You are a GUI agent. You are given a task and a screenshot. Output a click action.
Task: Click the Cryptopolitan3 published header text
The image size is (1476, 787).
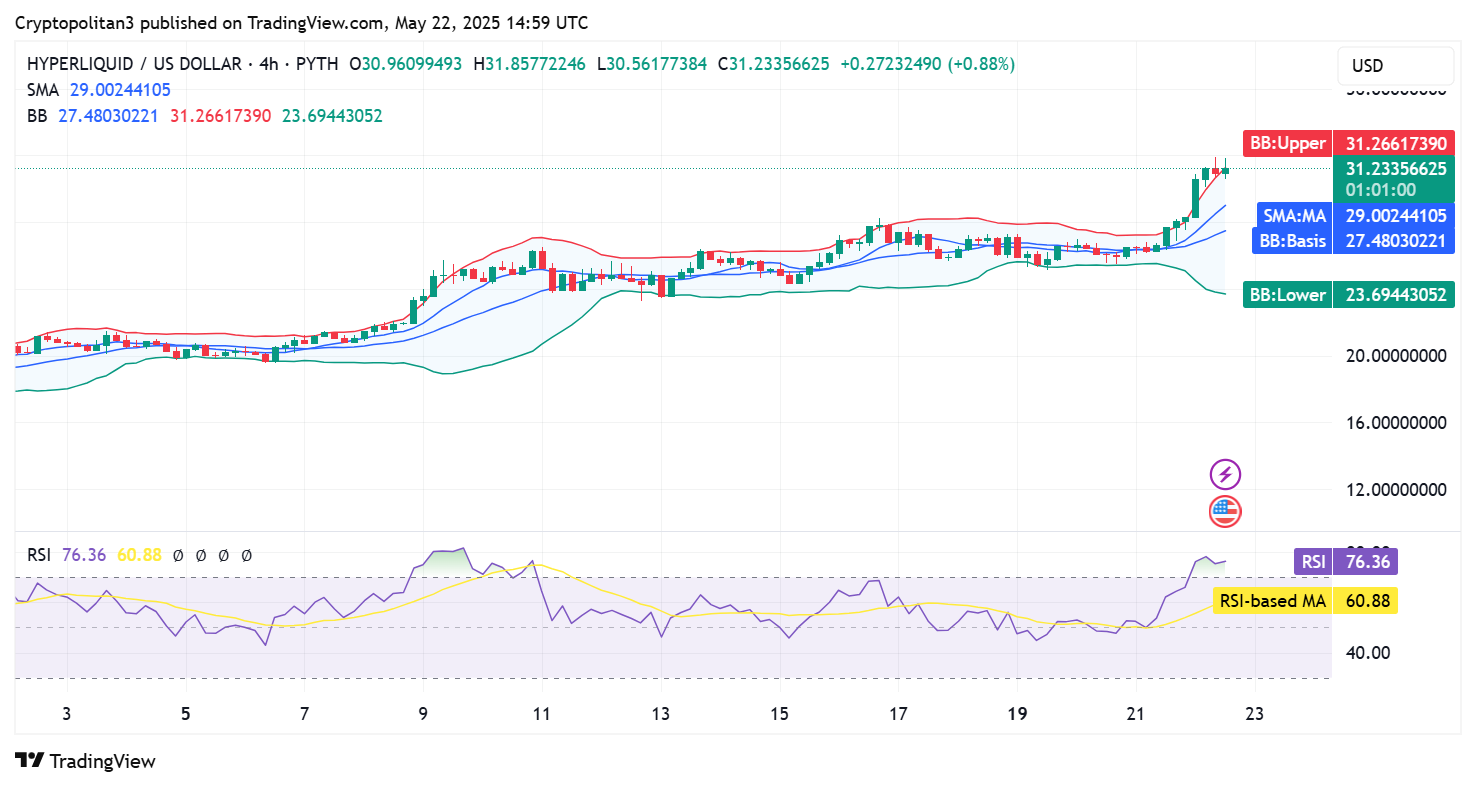coord(302,22)
